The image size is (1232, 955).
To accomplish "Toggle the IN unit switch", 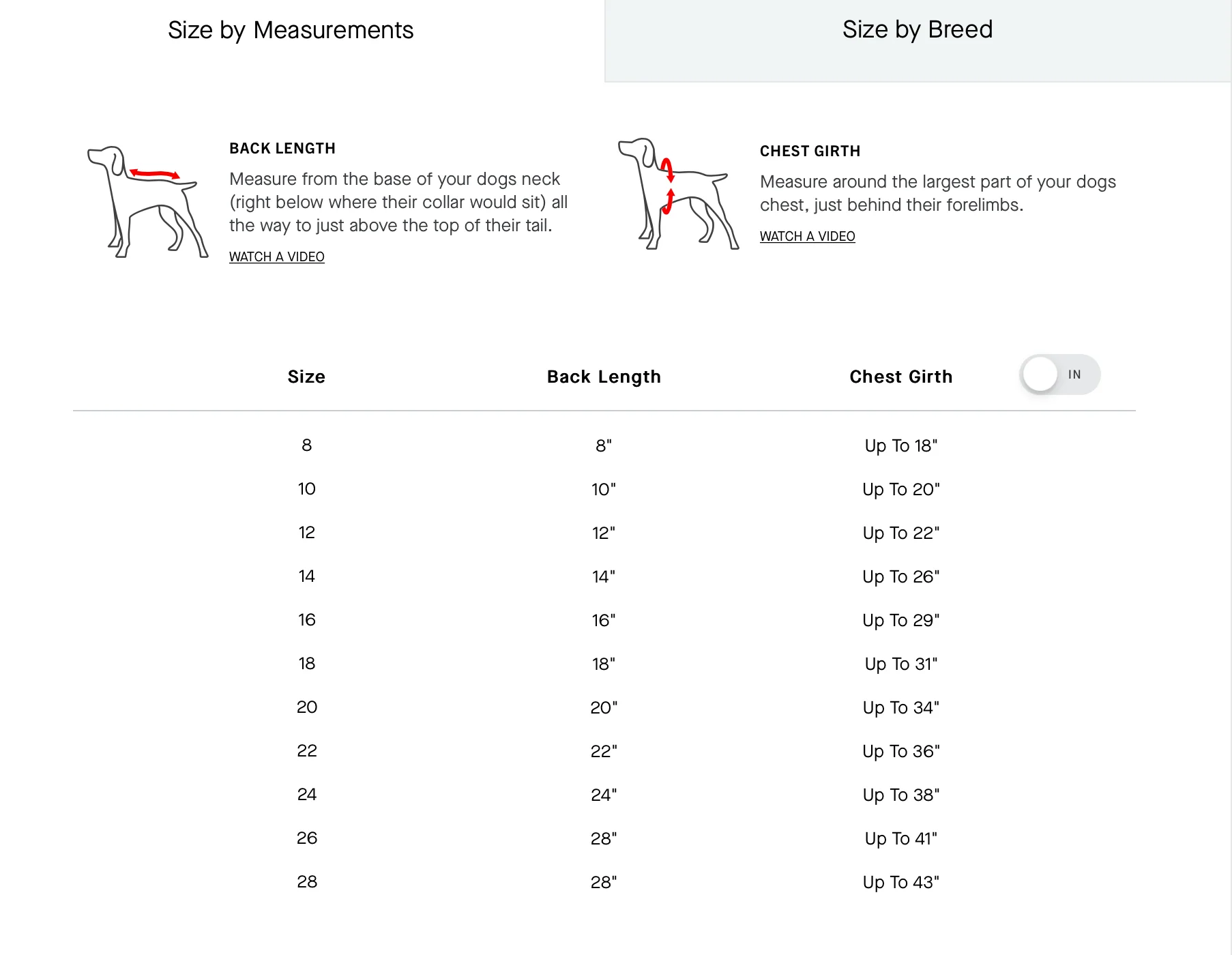I will coord(1060,374).
